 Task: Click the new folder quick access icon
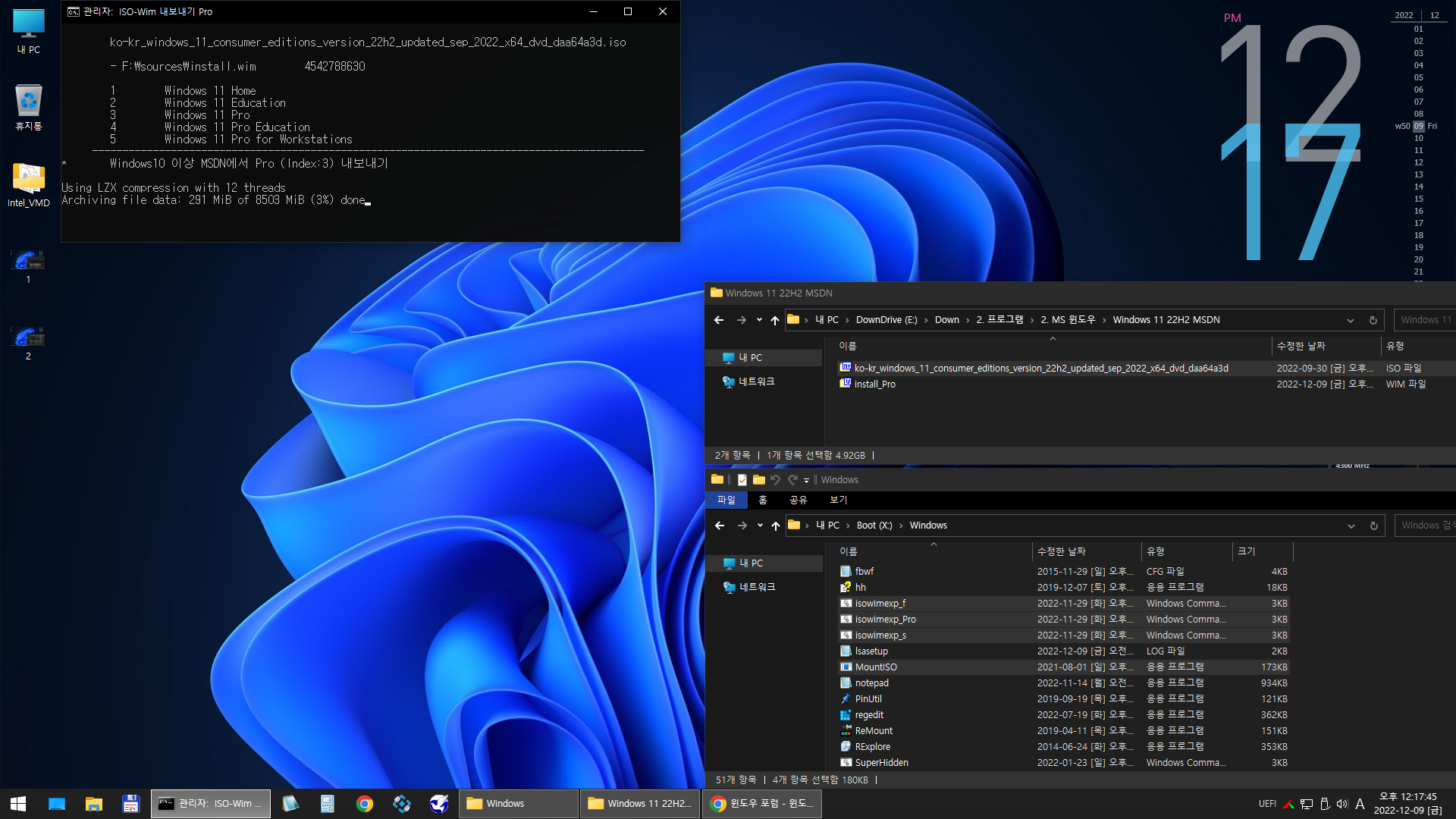[759, 480]
